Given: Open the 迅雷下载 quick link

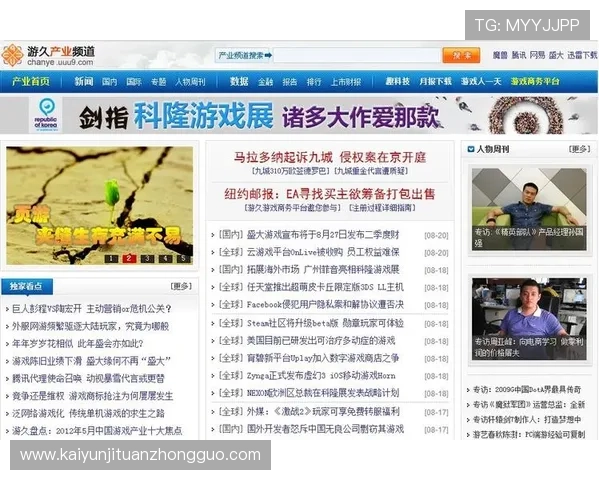Looking at the screenshot, I should [x=582, y=55].
